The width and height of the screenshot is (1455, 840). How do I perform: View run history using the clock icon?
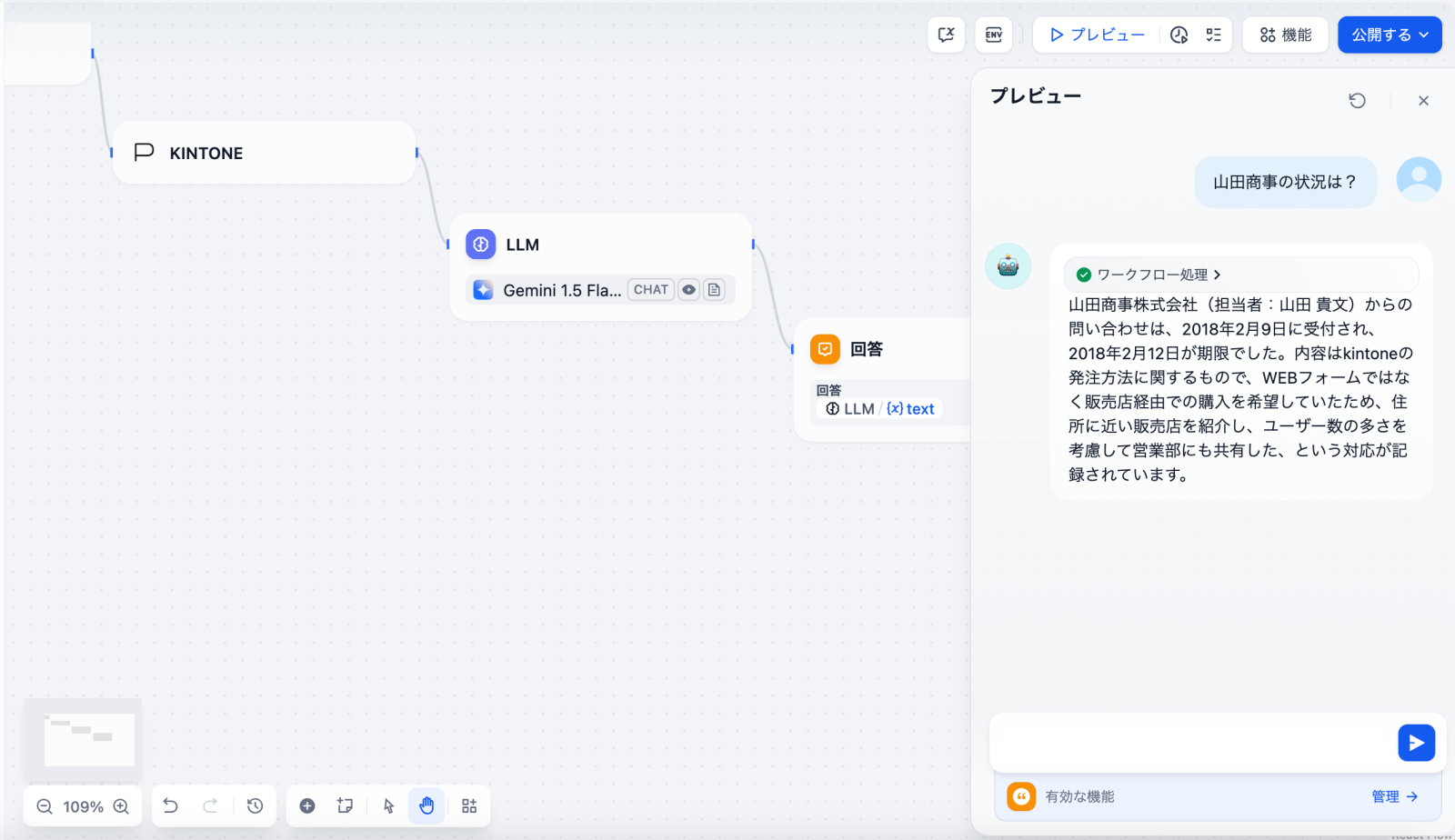click(1179, 35)
